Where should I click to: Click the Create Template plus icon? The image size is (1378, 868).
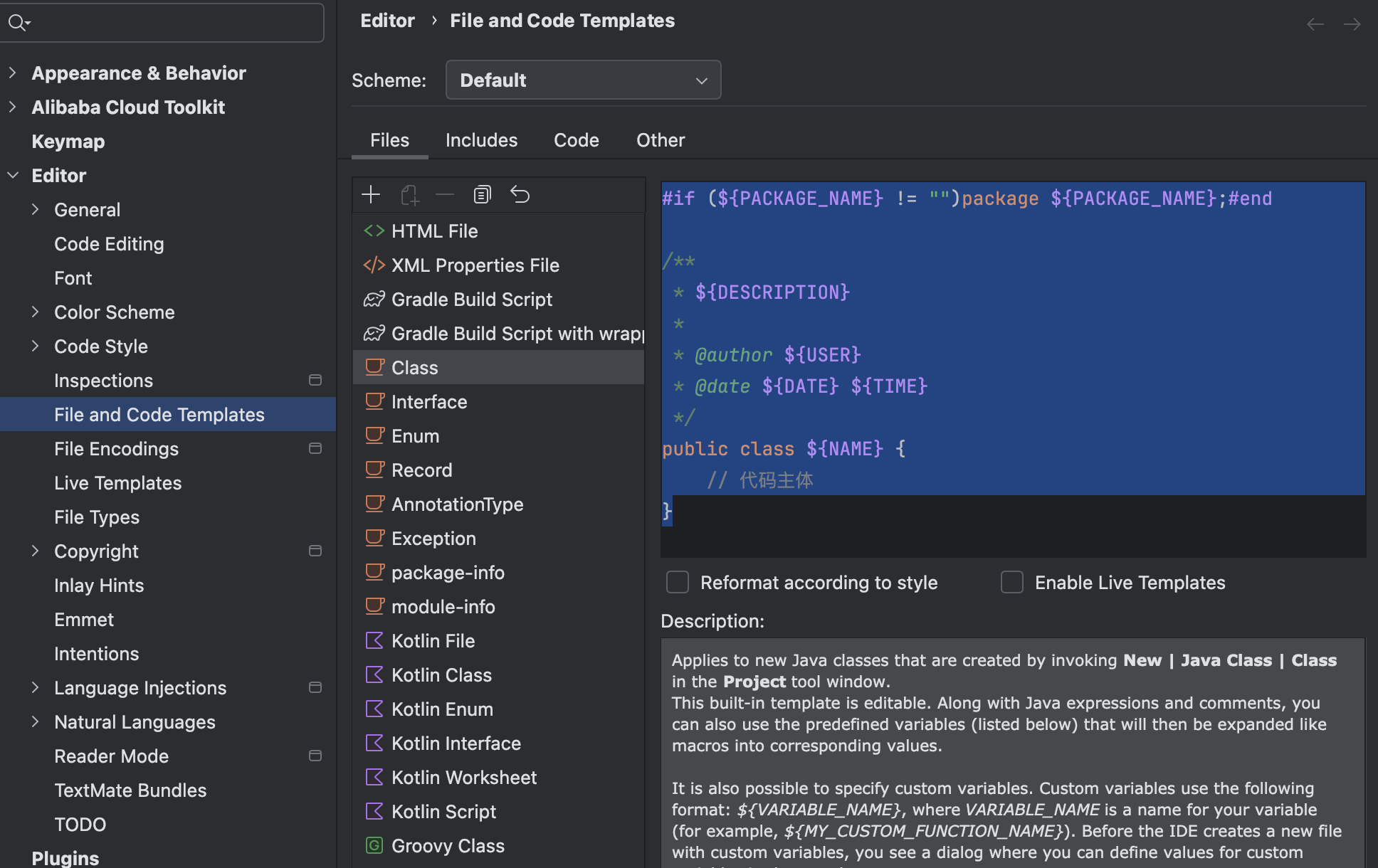coord(371,194)
